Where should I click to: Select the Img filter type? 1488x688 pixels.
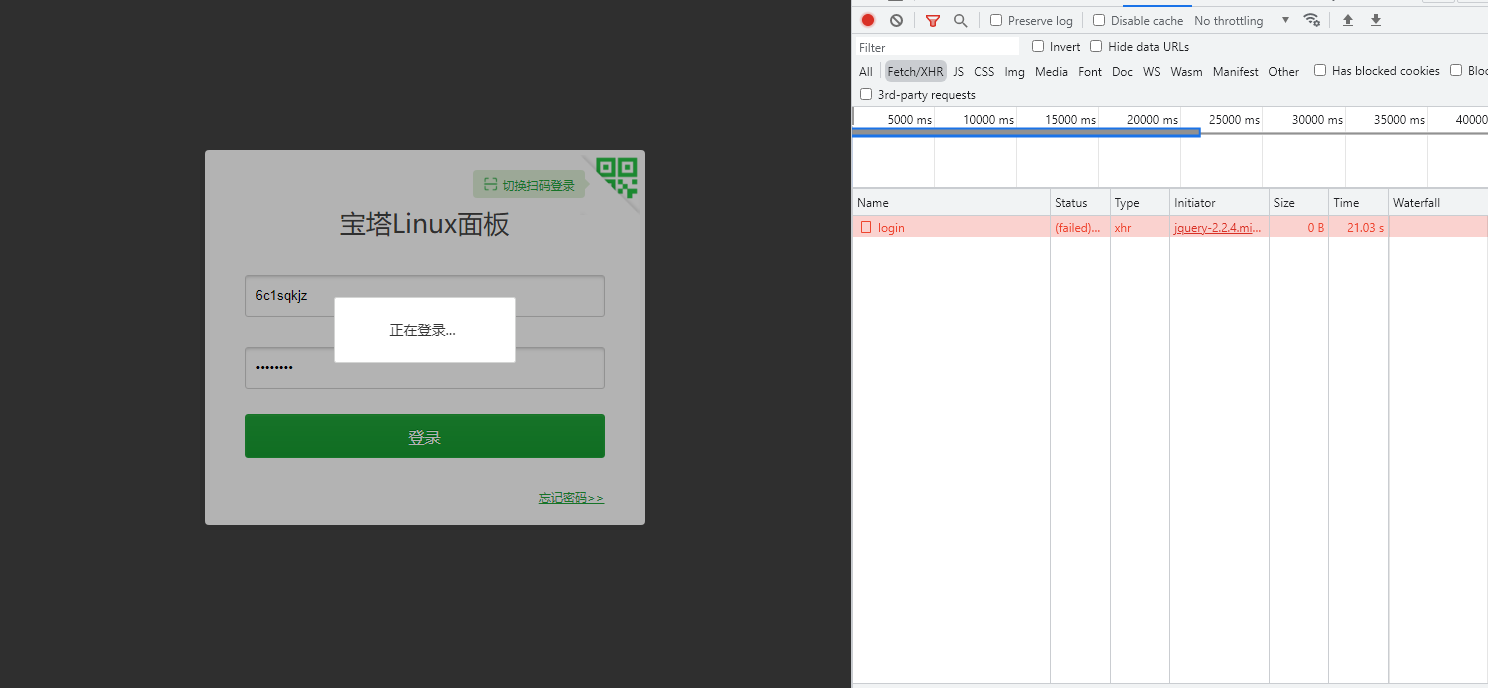pos(1014,72)
